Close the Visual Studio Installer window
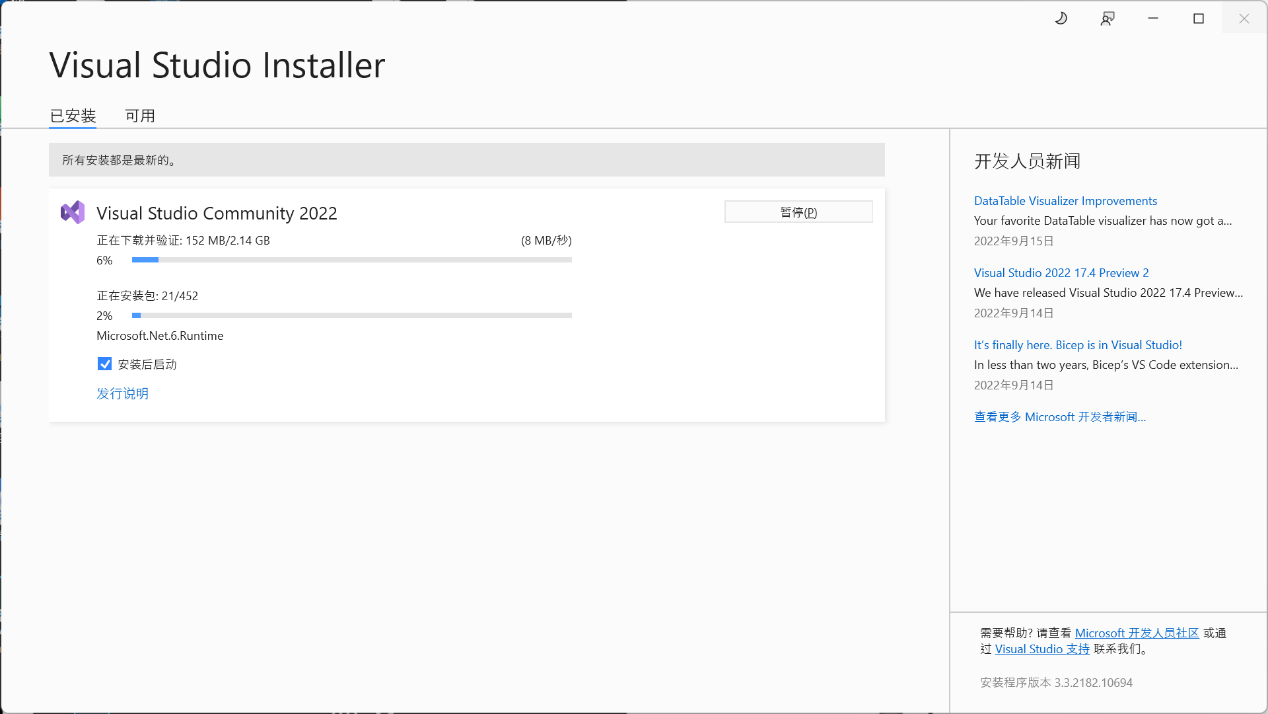The image size is (1268, 714). pyautogui.click(x=1244, y=19)
